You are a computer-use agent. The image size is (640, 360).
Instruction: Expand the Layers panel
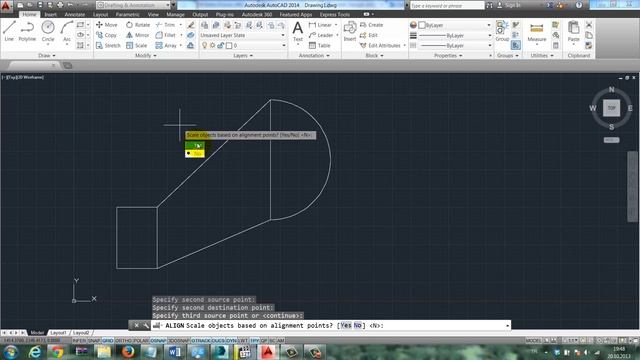(243, 56)
